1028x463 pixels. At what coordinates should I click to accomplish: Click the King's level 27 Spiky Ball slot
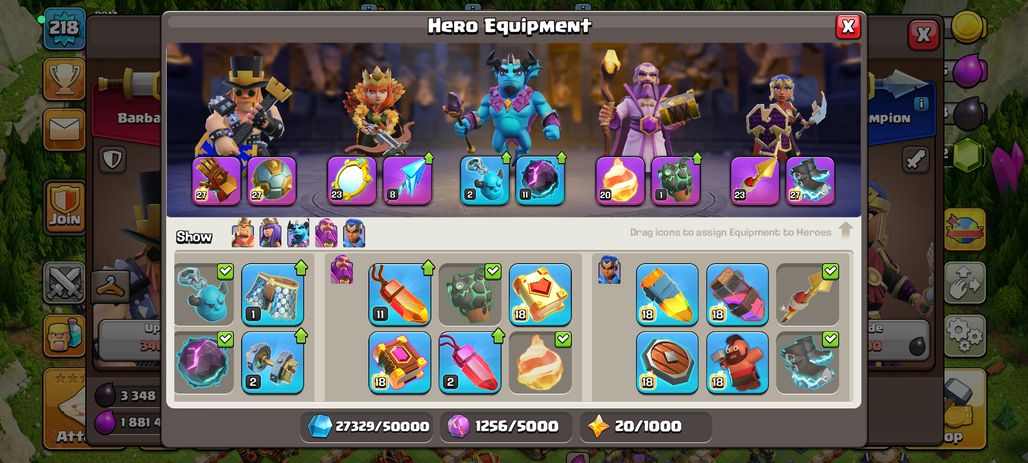pos(271,180)
